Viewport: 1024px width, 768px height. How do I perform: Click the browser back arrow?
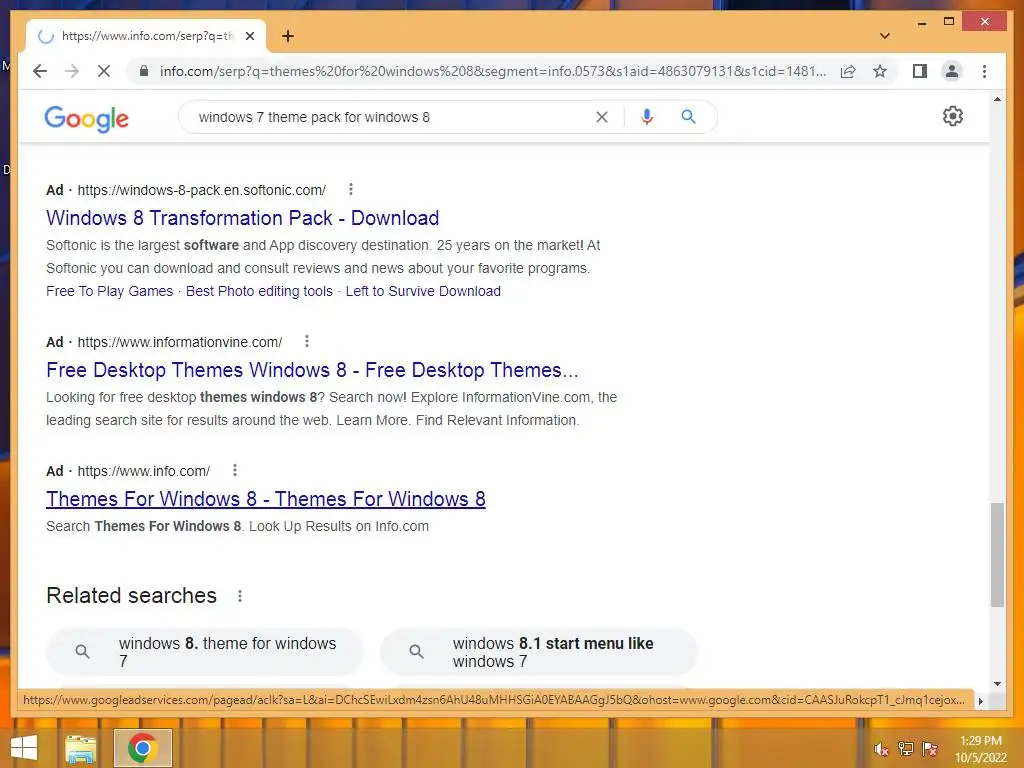40,71
